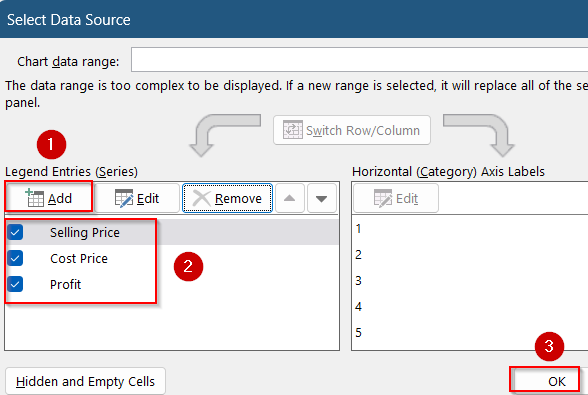Move series up with arrow button

(x=290, y=198)
